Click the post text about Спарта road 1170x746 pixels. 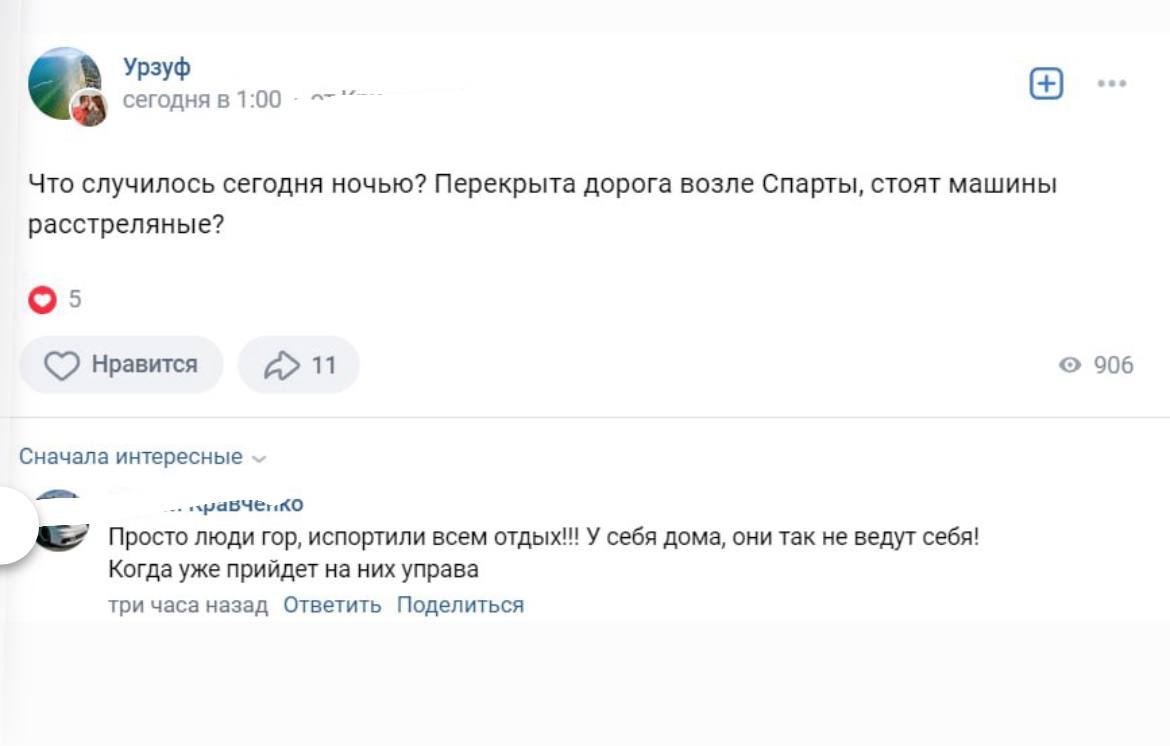coord(542,204)
